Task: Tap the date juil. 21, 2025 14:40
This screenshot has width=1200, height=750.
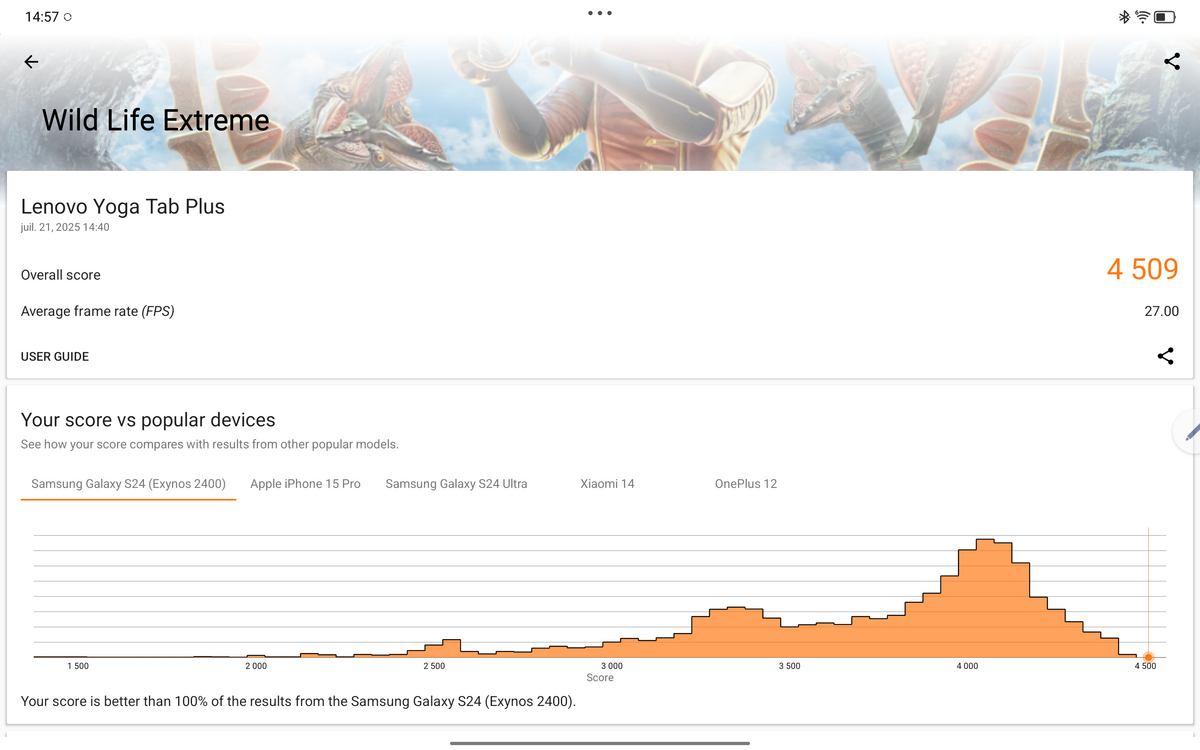Action: [65, 227]
